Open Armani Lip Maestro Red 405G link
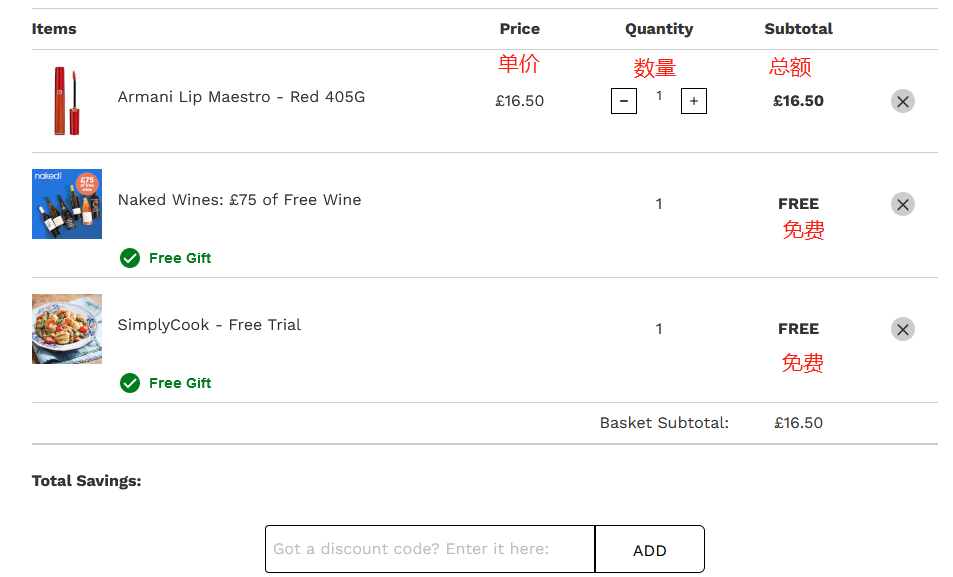 coord(241,97)
